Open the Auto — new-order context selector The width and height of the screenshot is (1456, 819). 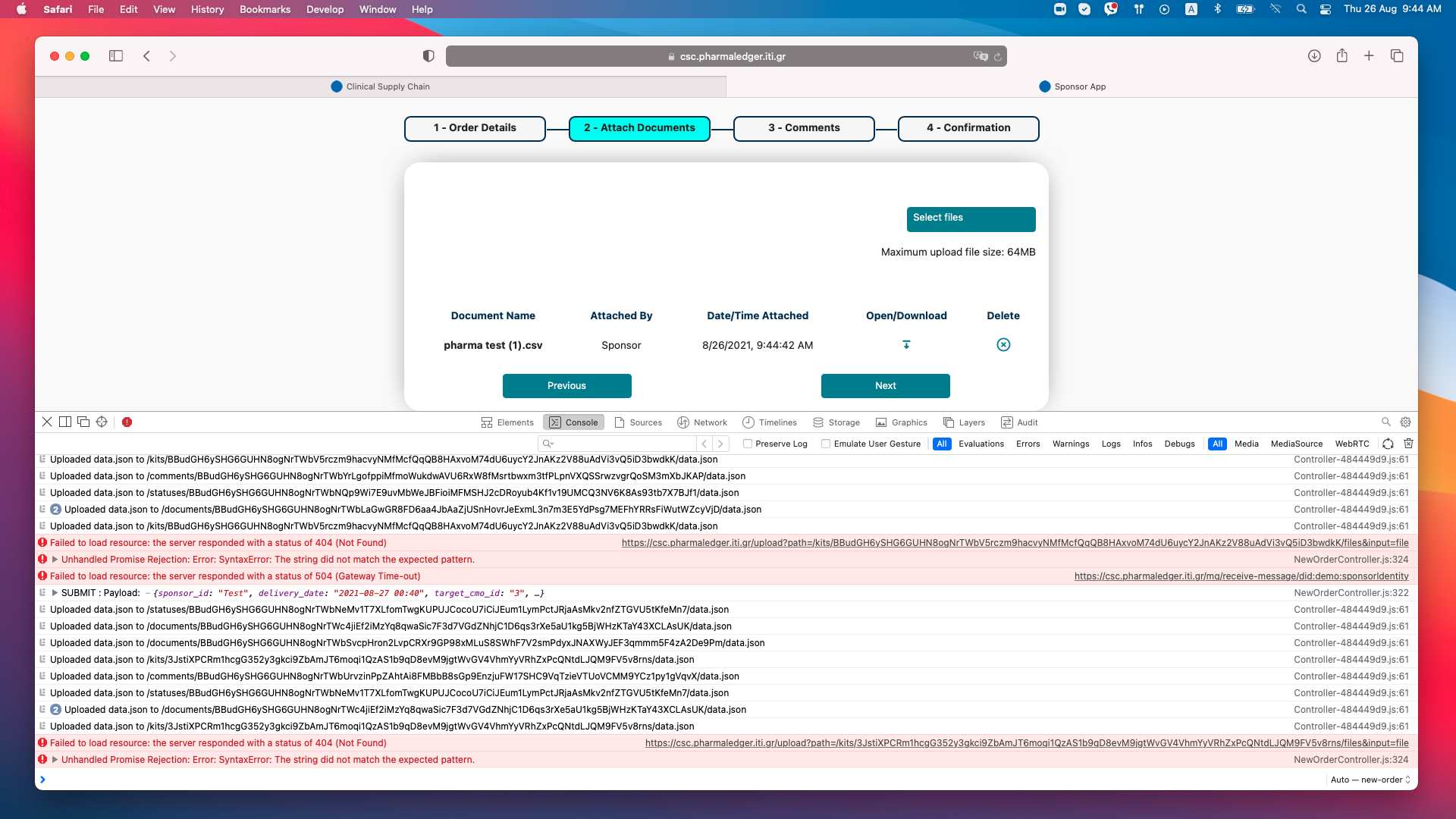[1370, 780]
